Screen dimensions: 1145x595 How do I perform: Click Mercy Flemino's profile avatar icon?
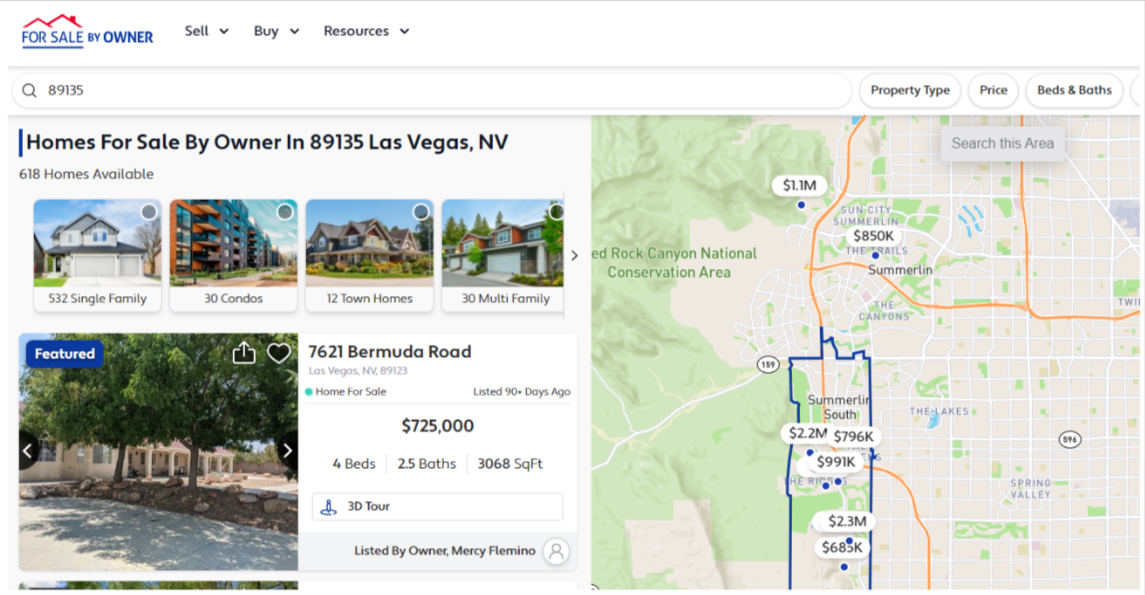556,551
